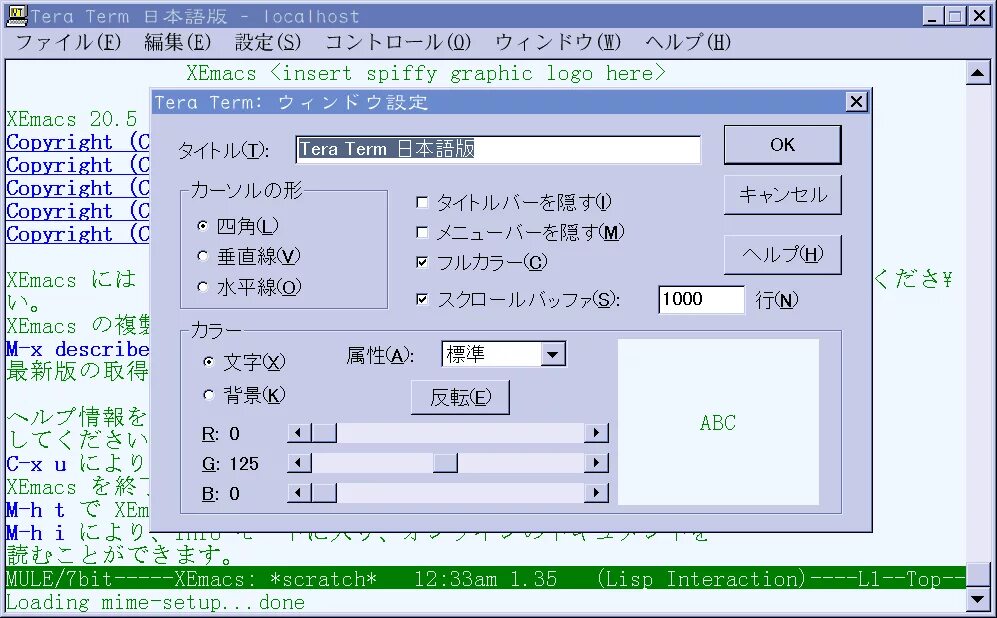This screenshot has height=618, width=997.
Task: Select the 四角(L) cursor shape radio
Action: pyautogui.click(x=238, y=226)
